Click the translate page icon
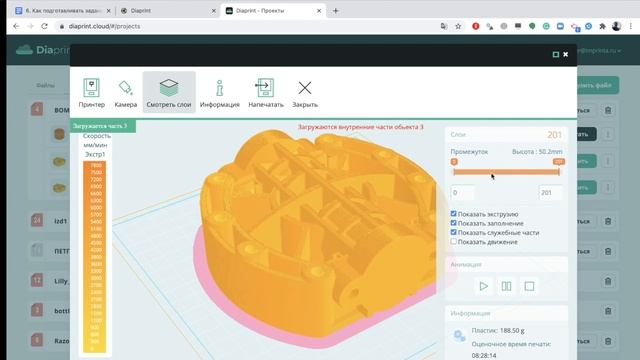Viewport: 640px width, 360px height. (x=444, y=26)
